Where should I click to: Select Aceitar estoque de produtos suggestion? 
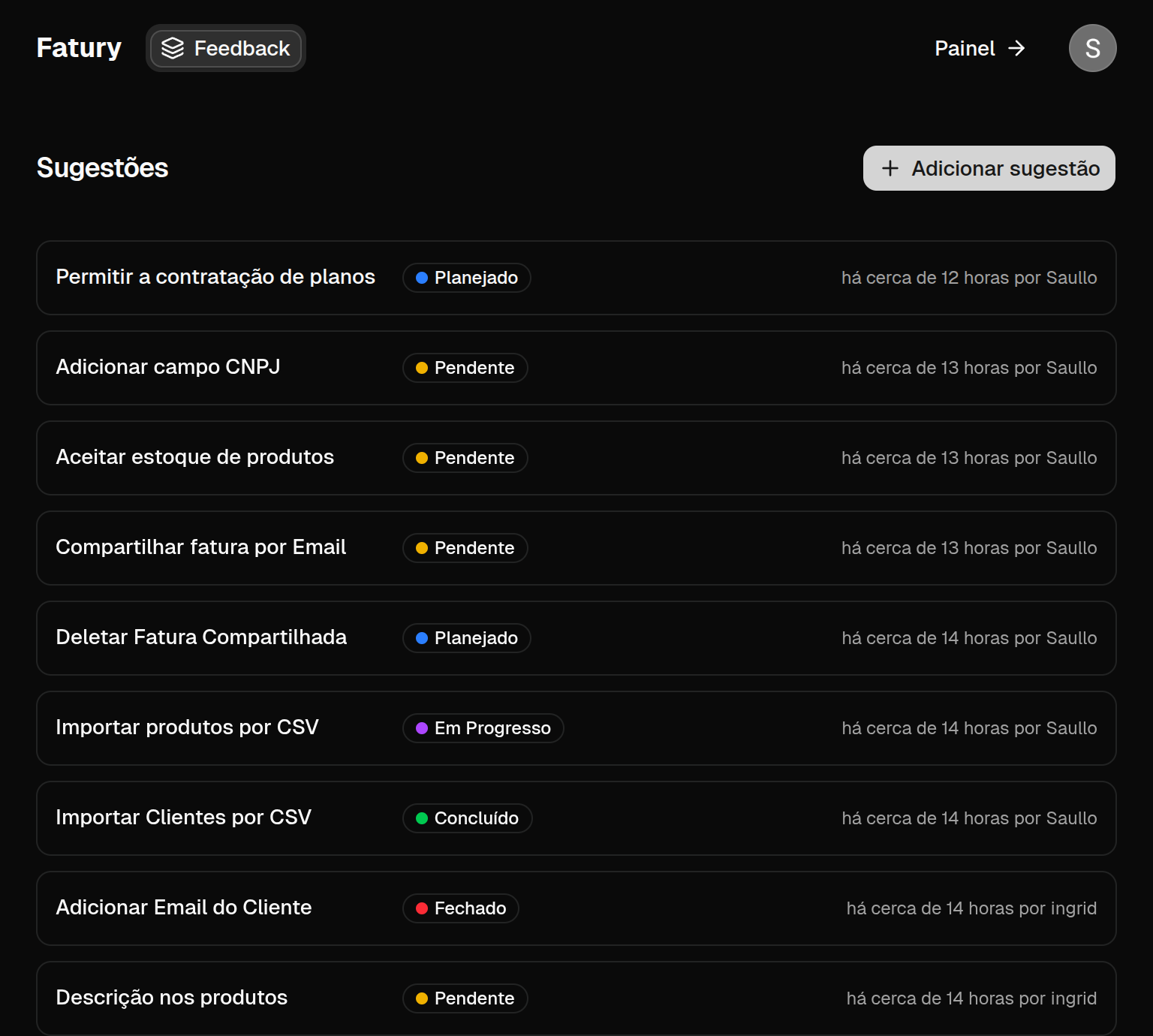[195, 457]
